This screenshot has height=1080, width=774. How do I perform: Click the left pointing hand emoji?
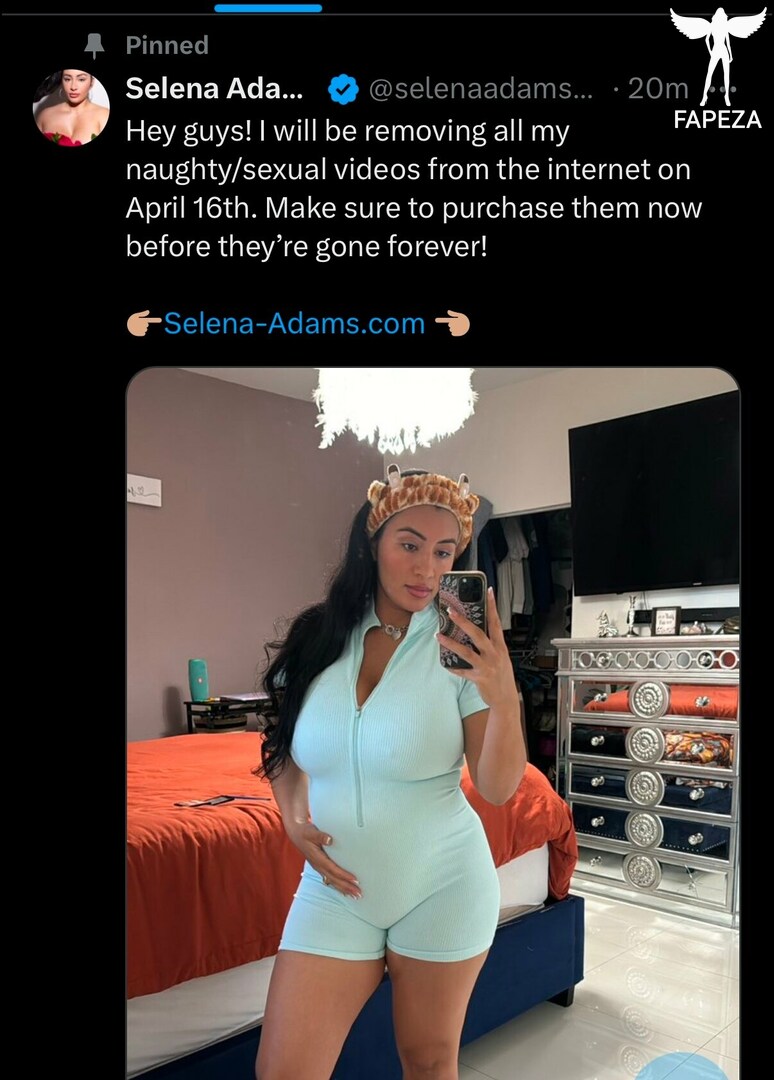143,323
